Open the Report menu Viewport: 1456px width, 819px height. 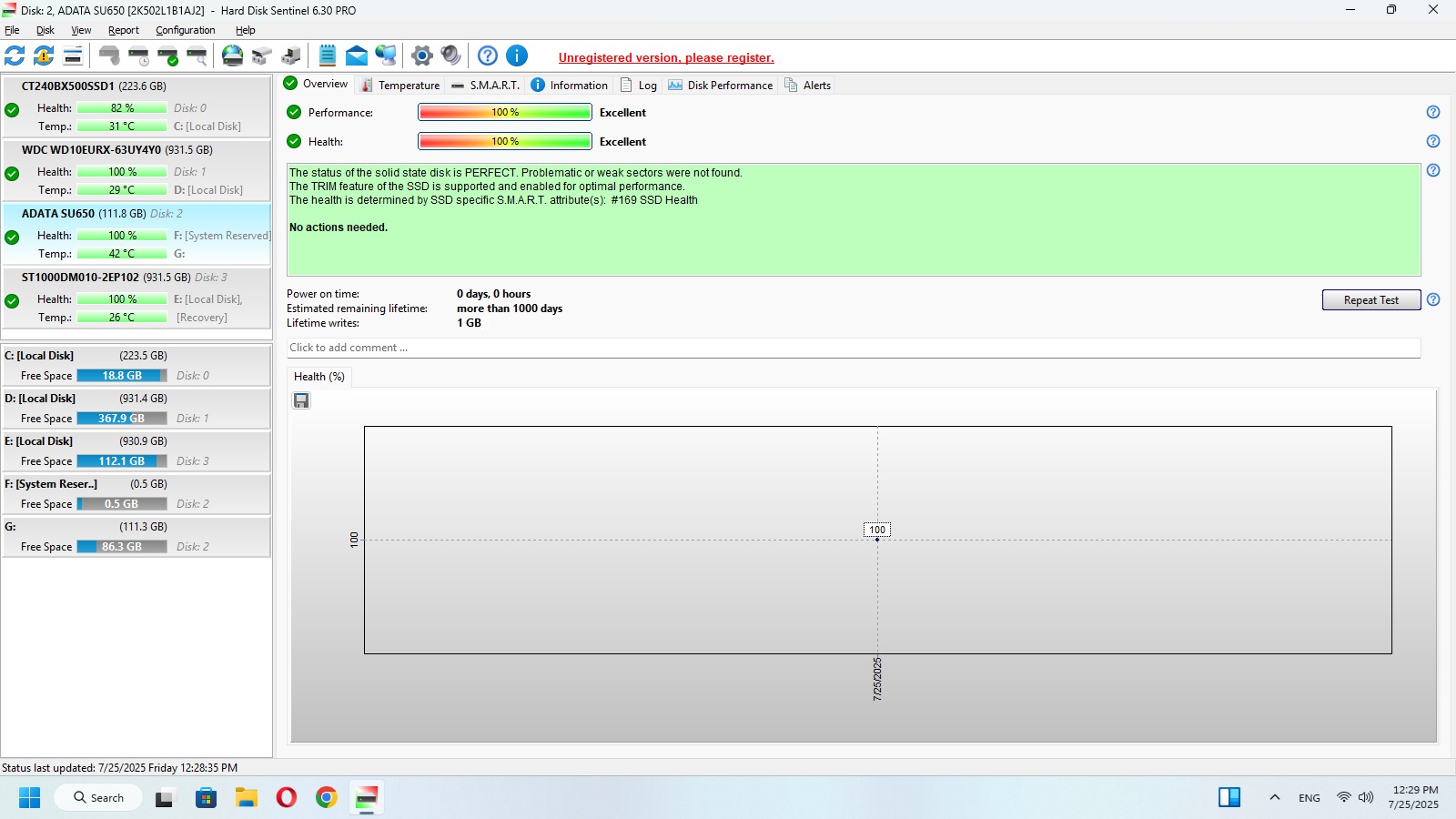[x=124, y=30]
